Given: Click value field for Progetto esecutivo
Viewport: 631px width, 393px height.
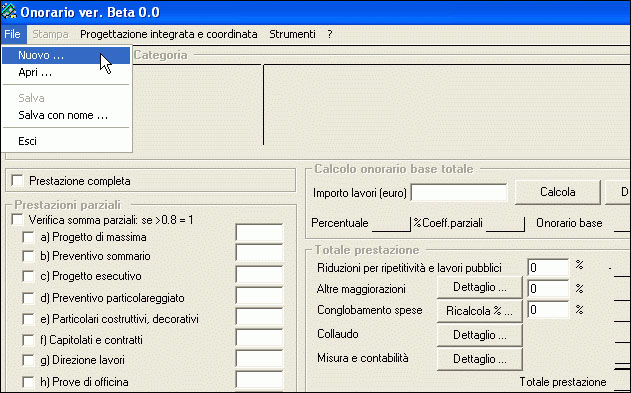Looking at the screenshot, I should pyautogui.click(x=259, y=275).
